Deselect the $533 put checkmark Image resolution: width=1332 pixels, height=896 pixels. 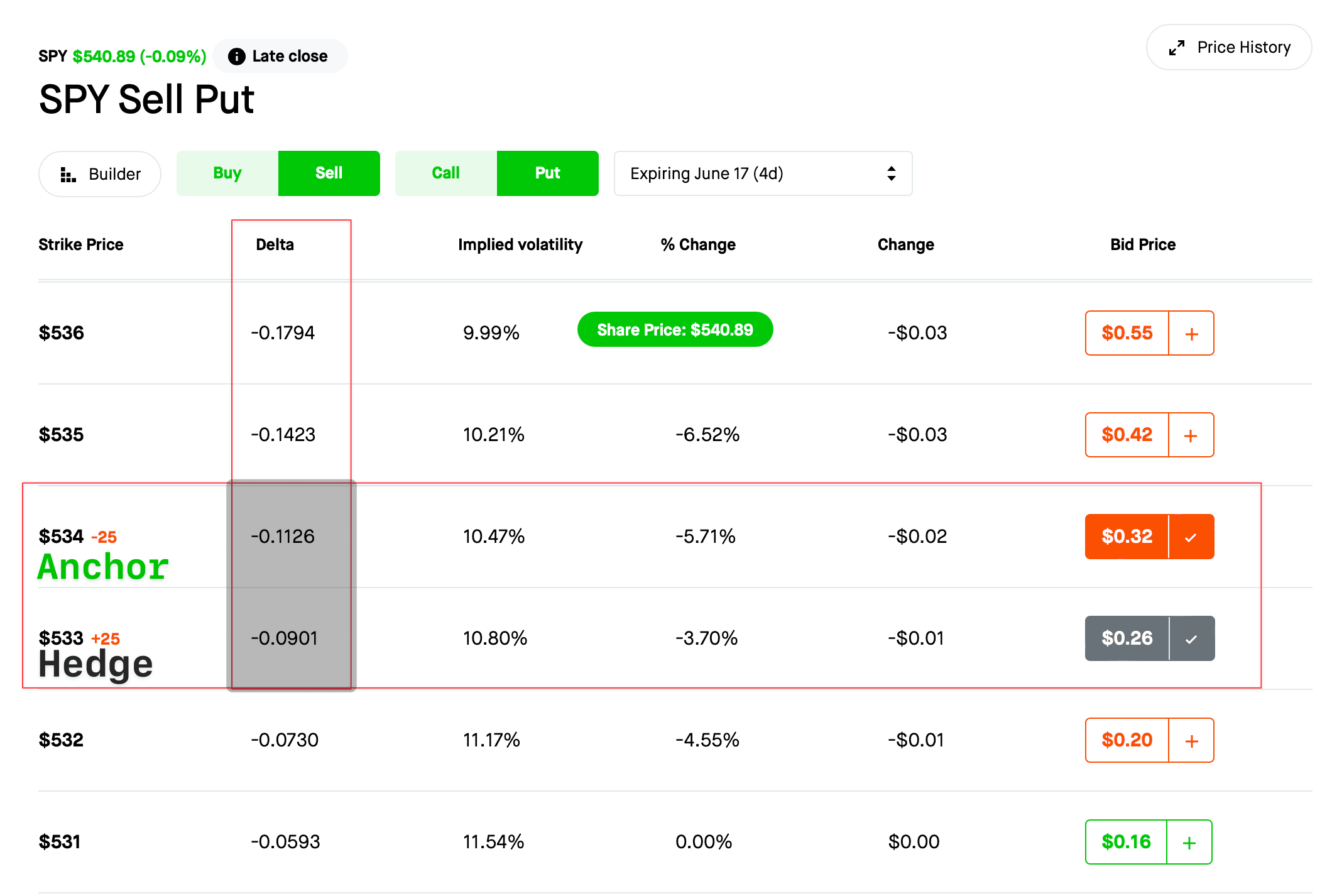pyautogui.click(x=1191, y=638)
